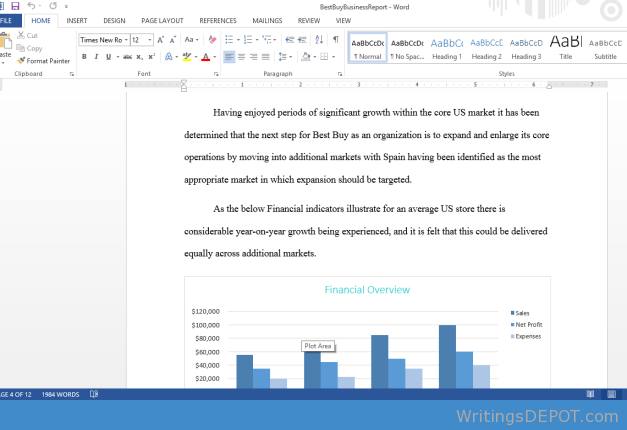The width and height of the screenshot is (627, 430).
Task: Click the Financial Overview chart title
Action: tap(367, 290)
